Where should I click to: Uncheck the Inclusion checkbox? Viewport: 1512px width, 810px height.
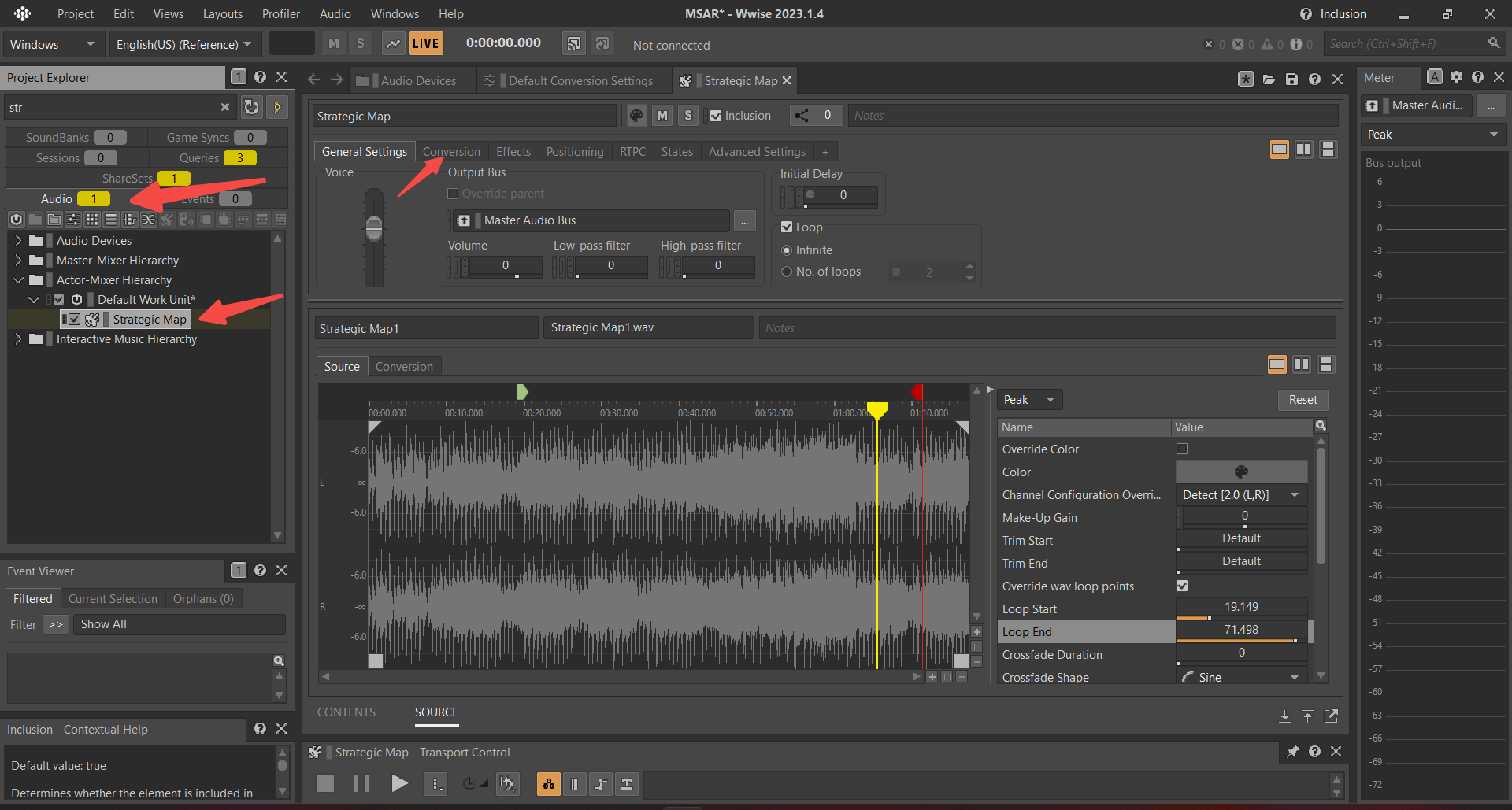tap(716, 116)
